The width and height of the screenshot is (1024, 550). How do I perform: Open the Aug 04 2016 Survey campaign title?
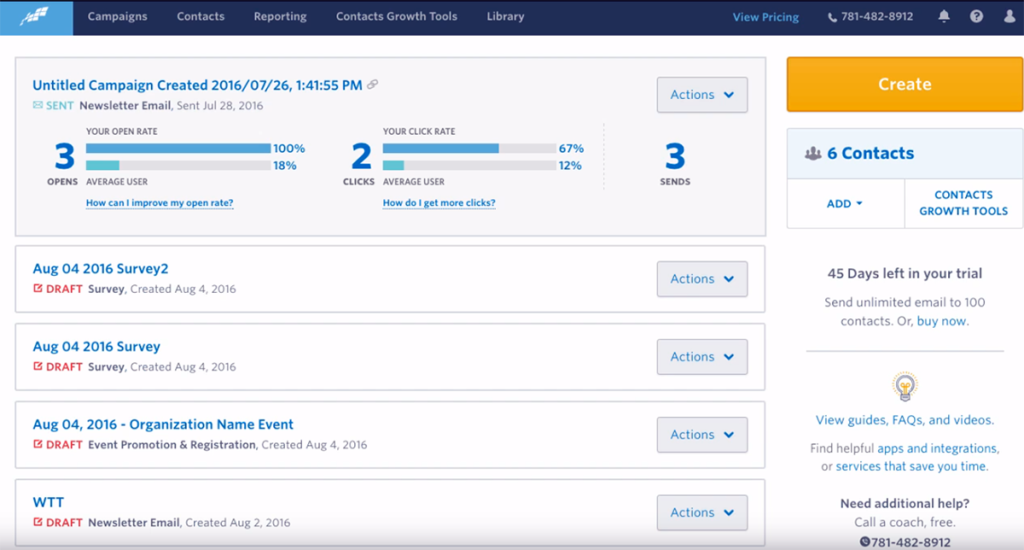coord(97,346)
